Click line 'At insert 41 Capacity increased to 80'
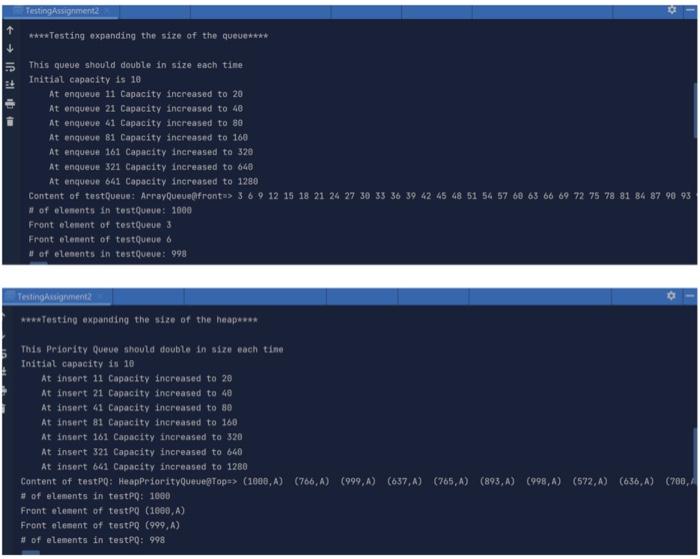Viewport: 700px width, 559px height. click(x=137, y=408)
